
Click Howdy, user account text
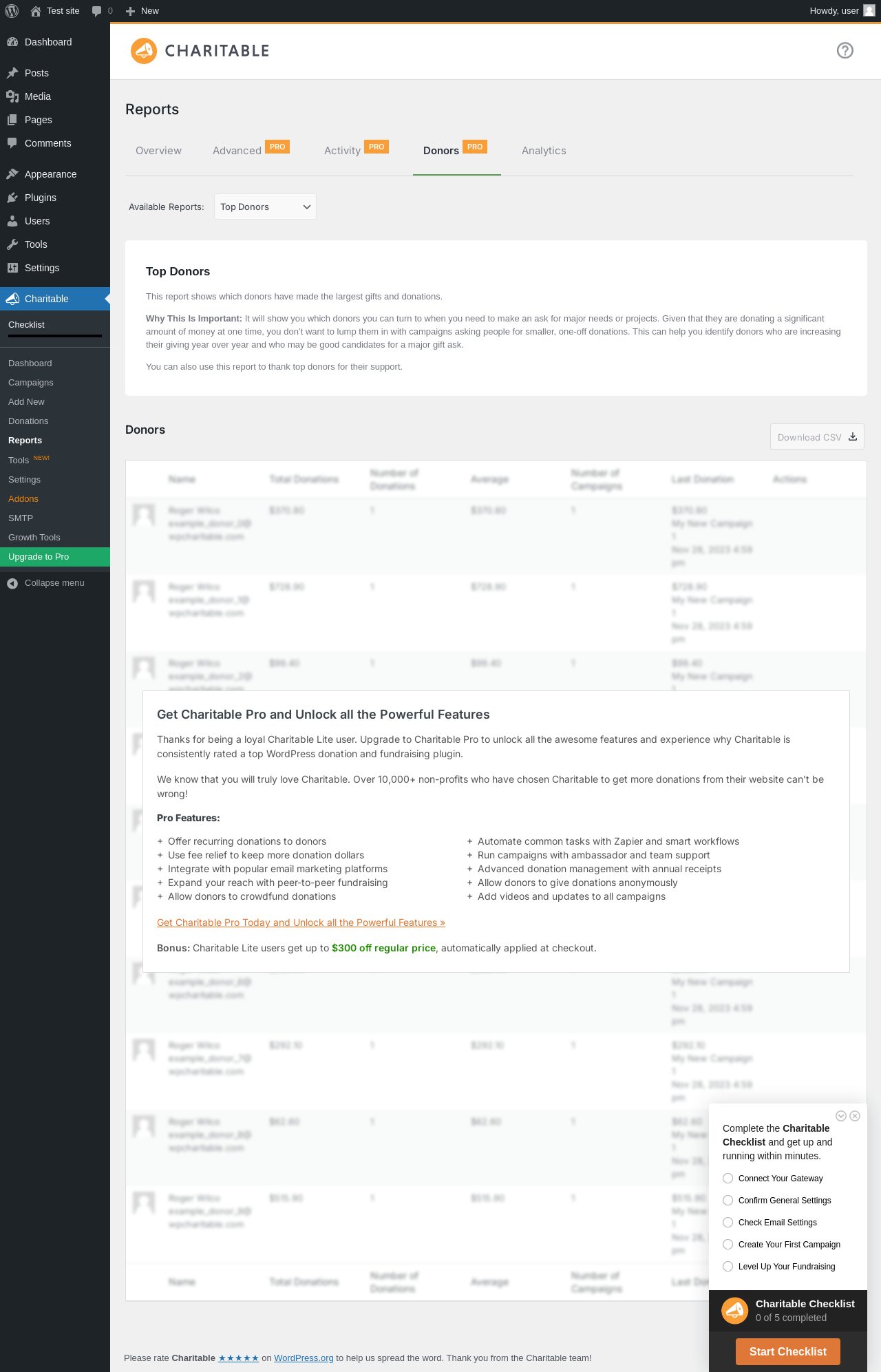coord(834,11)
